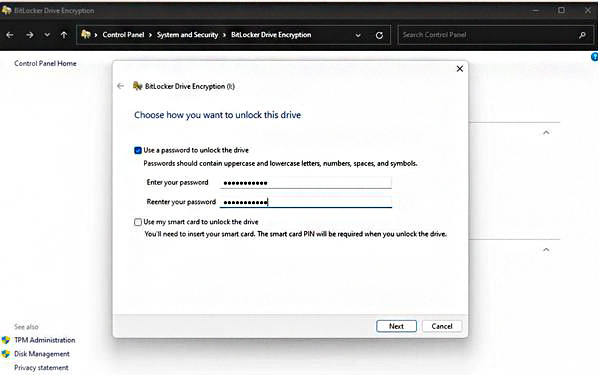Image resolution: width=599 pixels, height=375 pixels.
Task: Click the search magnifier icon
Action: click(582, 35)
